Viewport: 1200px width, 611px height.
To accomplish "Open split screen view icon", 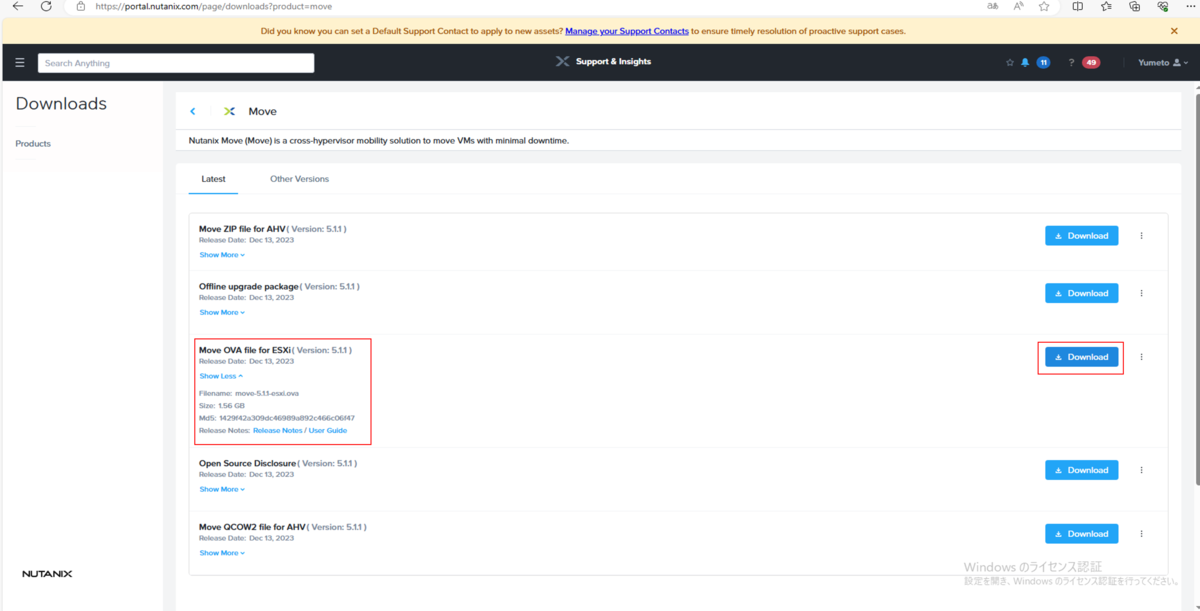I will (1077, 6).
